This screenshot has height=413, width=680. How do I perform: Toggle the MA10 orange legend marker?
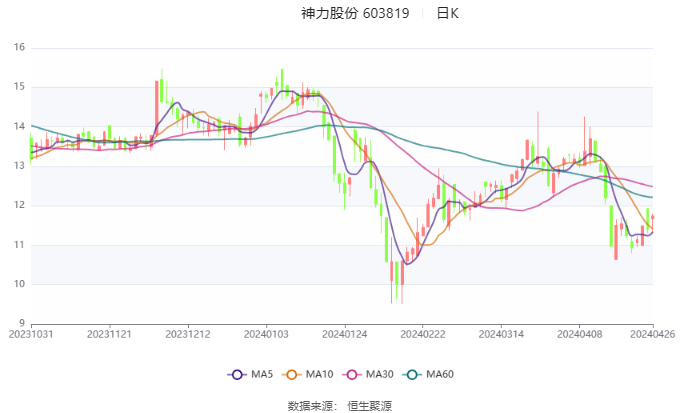(x=291, y=374)
